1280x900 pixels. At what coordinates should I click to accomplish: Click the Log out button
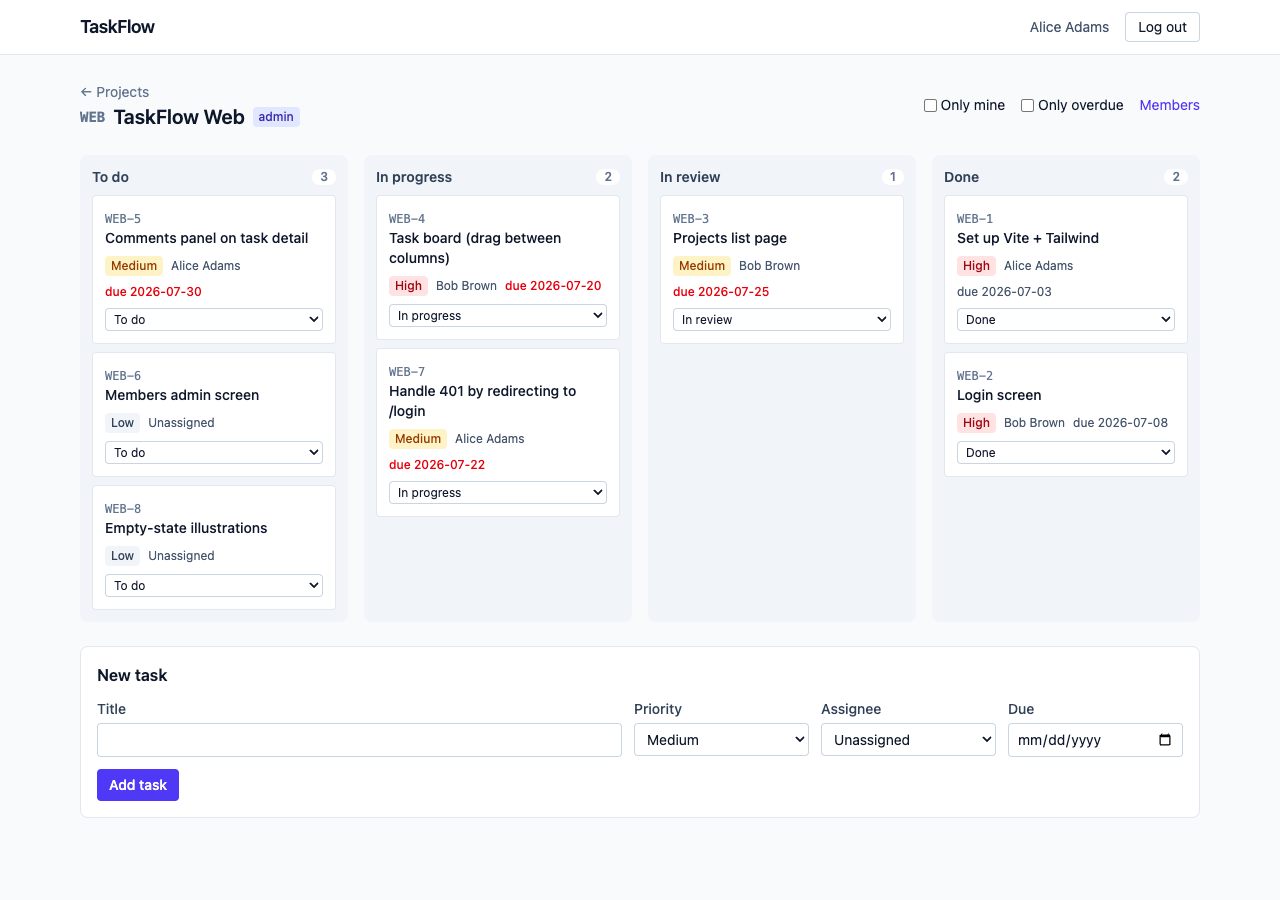(1162, 27)
